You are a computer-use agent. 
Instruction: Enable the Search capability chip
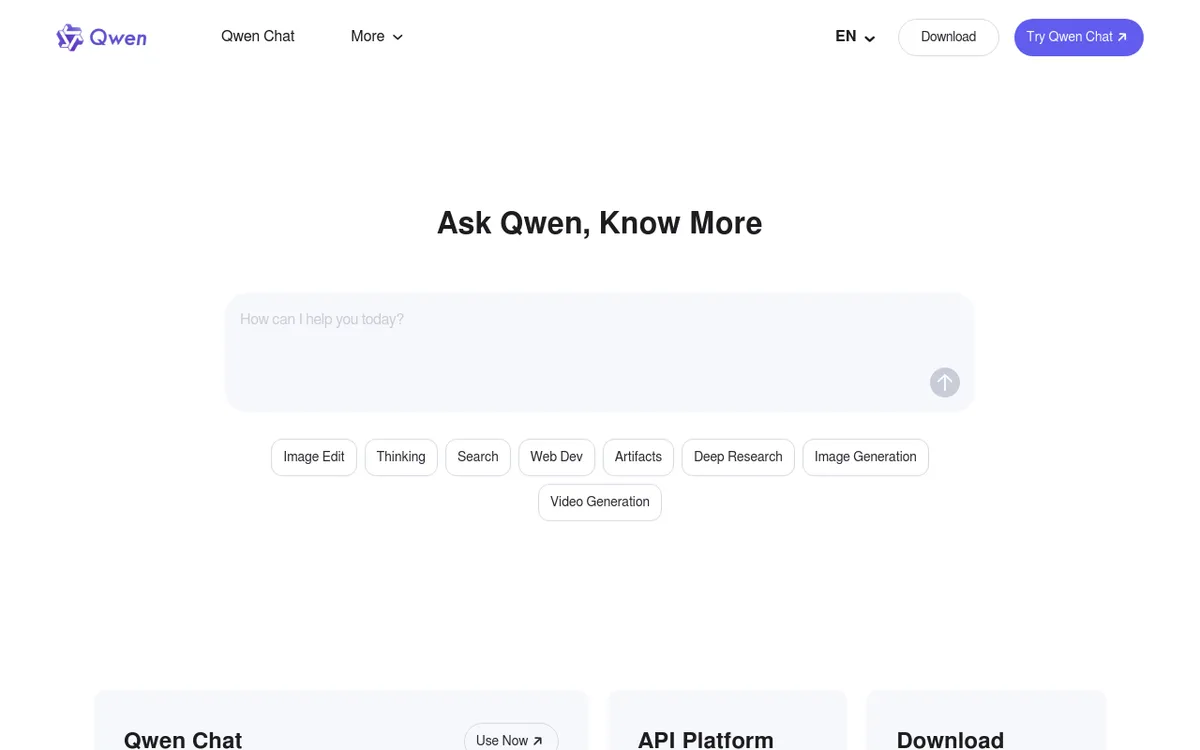click(477, 457)
